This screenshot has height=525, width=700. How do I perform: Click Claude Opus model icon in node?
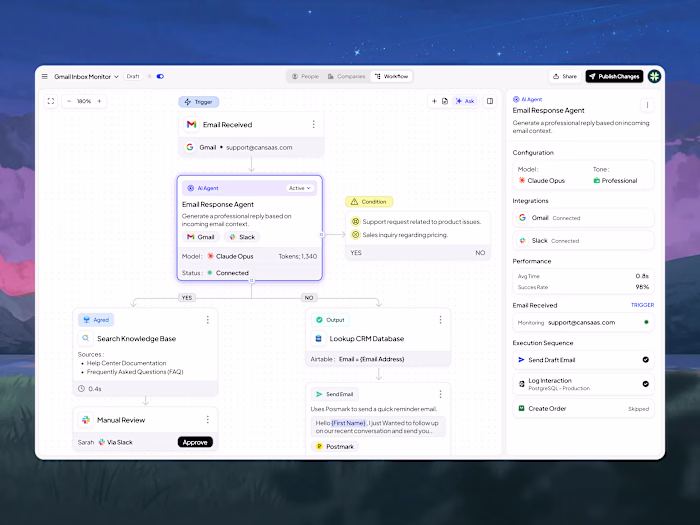pos(210,256)
